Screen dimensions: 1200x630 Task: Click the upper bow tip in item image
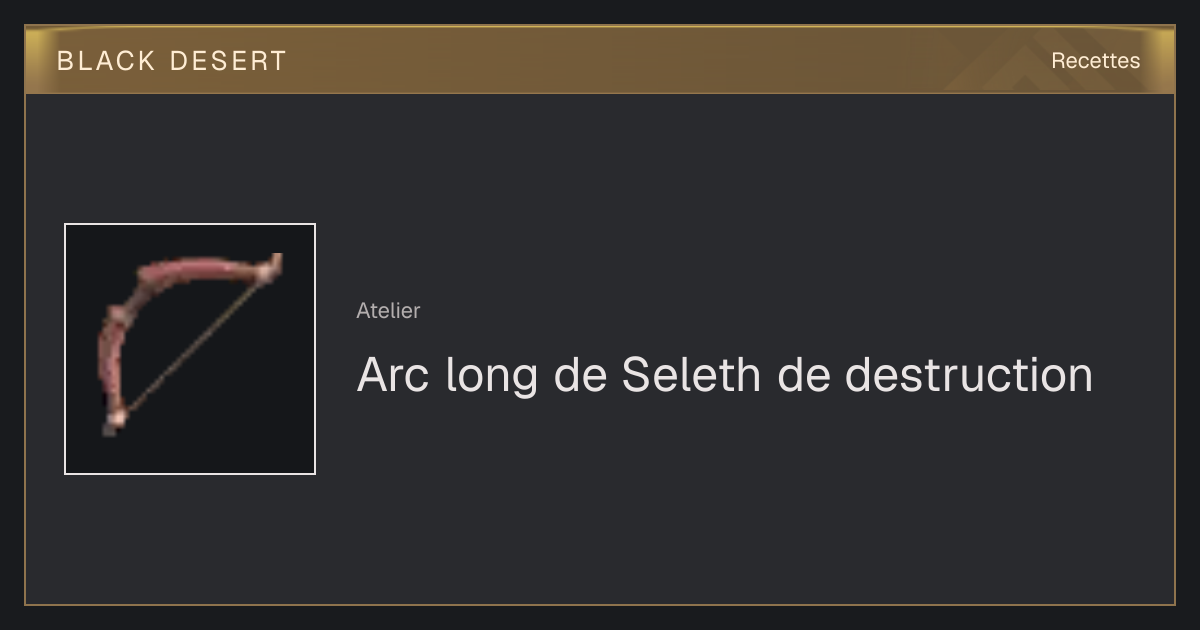pos(273,266)
